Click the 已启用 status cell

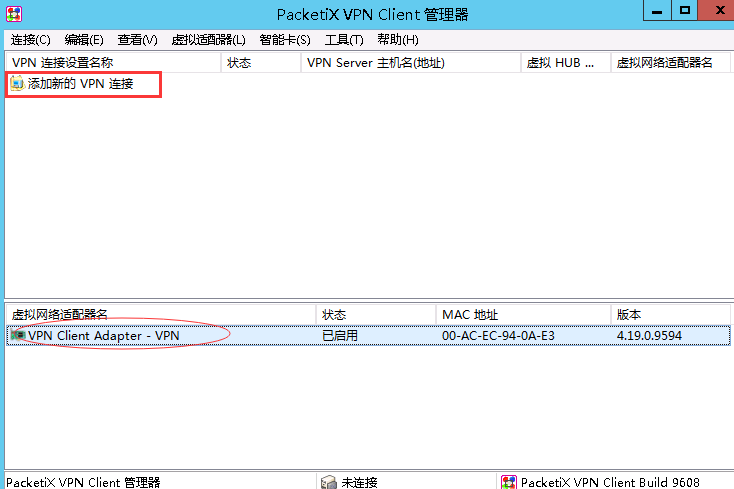coord(340,336)
